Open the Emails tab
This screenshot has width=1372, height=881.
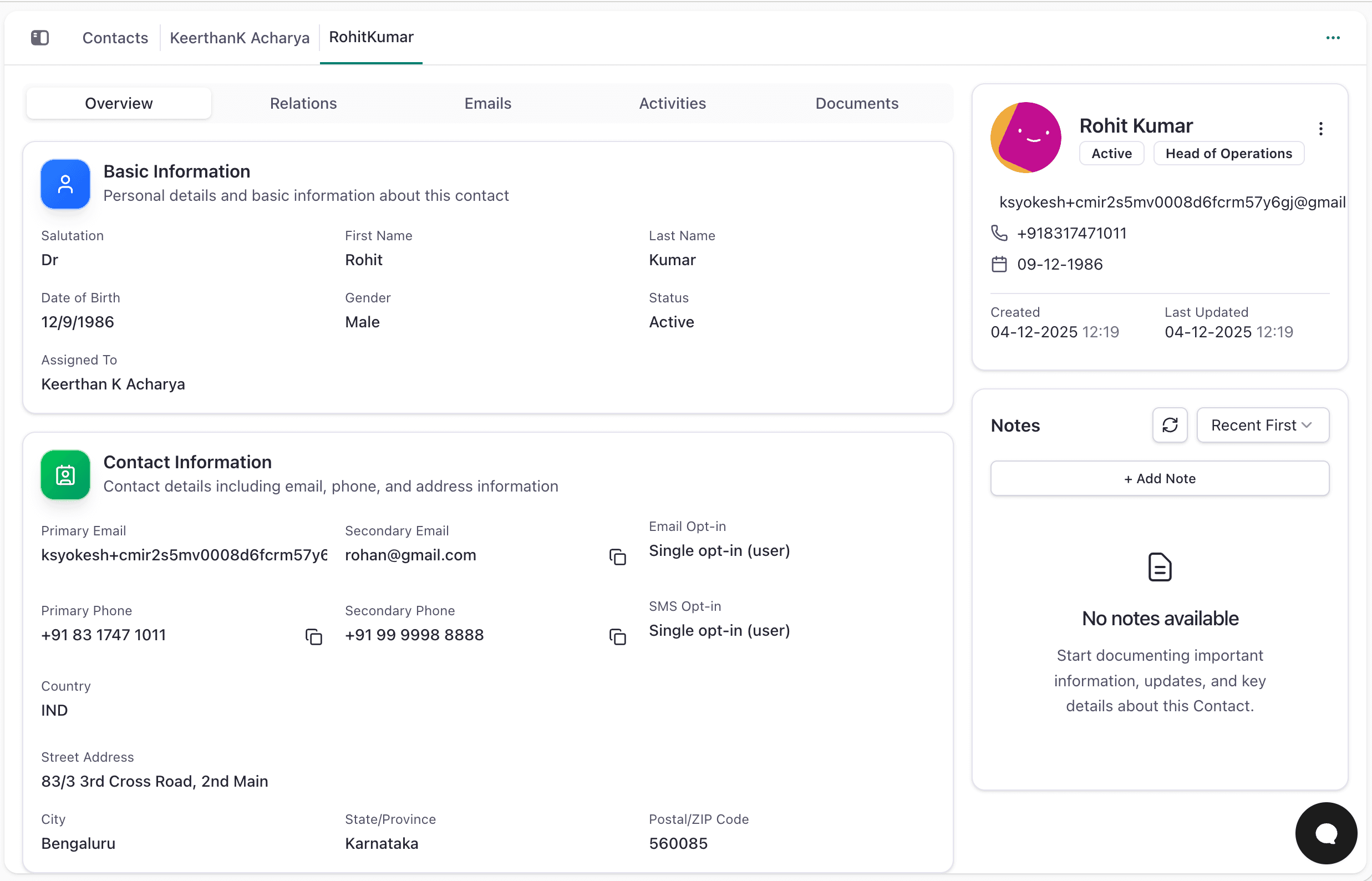pos(488,103)
